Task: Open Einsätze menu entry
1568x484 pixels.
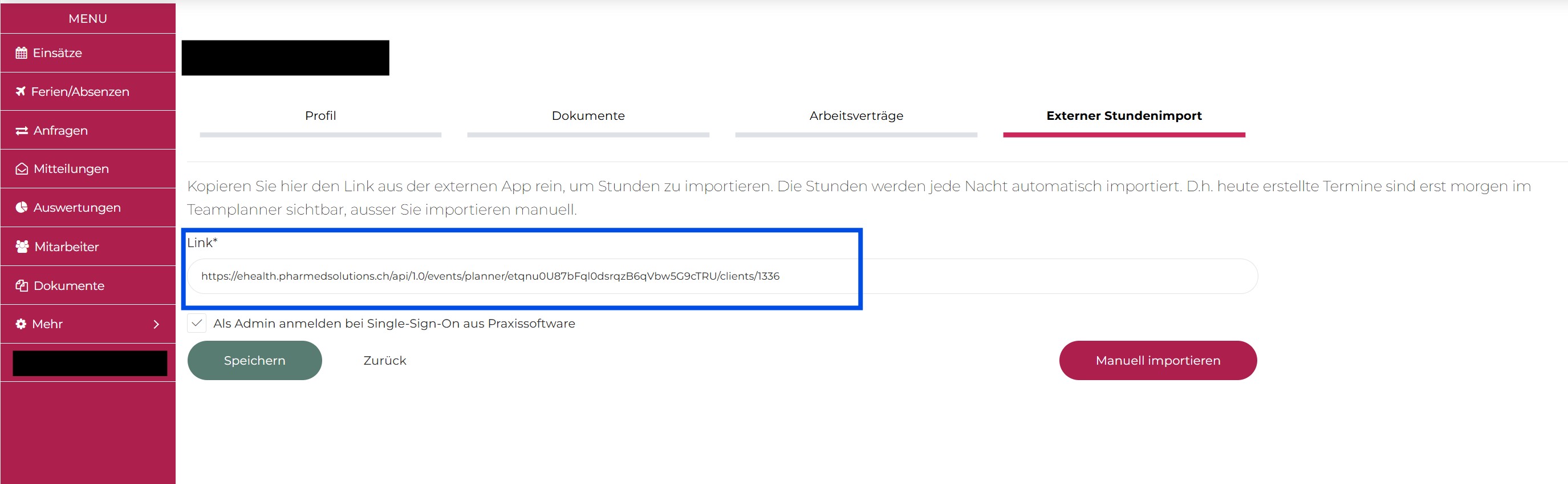Action: point(88,53)
